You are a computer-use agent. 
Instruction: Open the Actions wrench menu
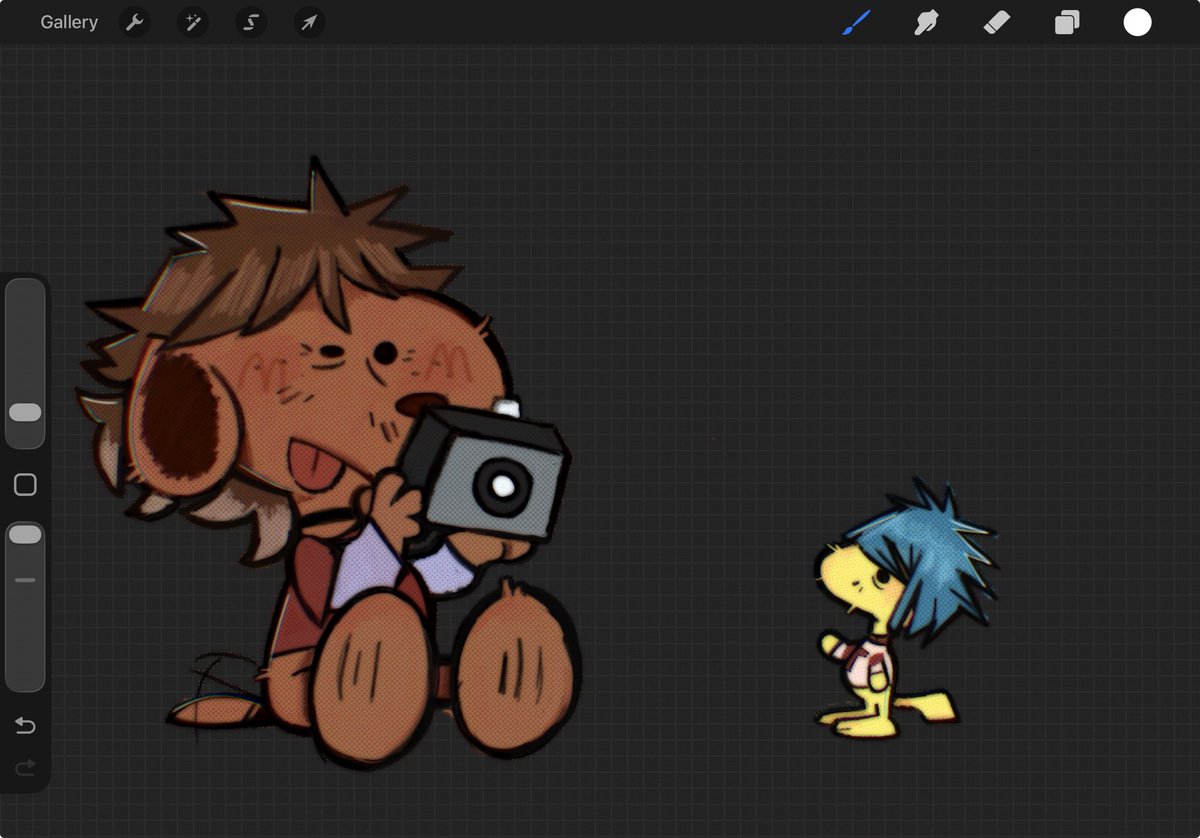click(134, 22)
